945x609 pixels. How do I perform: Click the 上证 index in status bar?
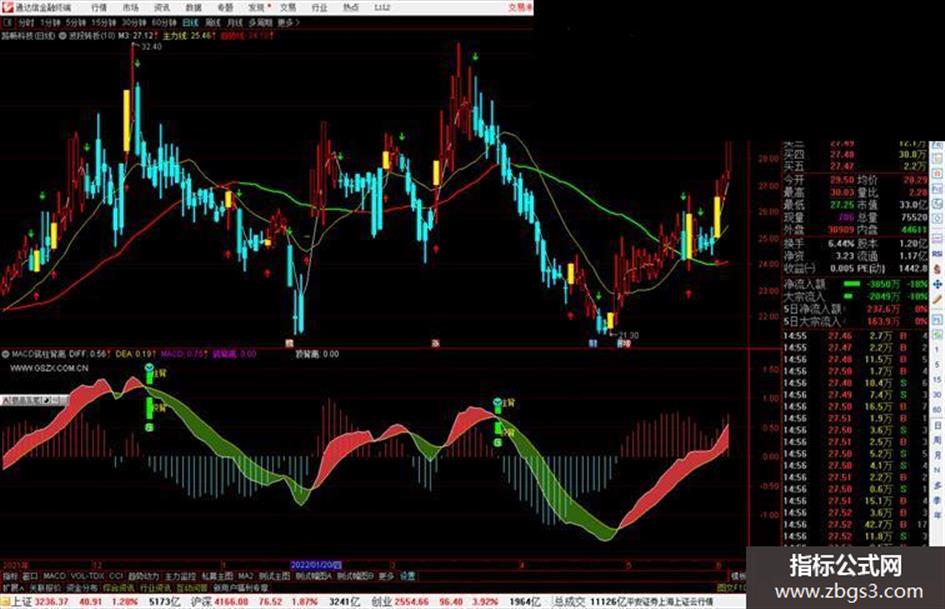coord(22,602)
